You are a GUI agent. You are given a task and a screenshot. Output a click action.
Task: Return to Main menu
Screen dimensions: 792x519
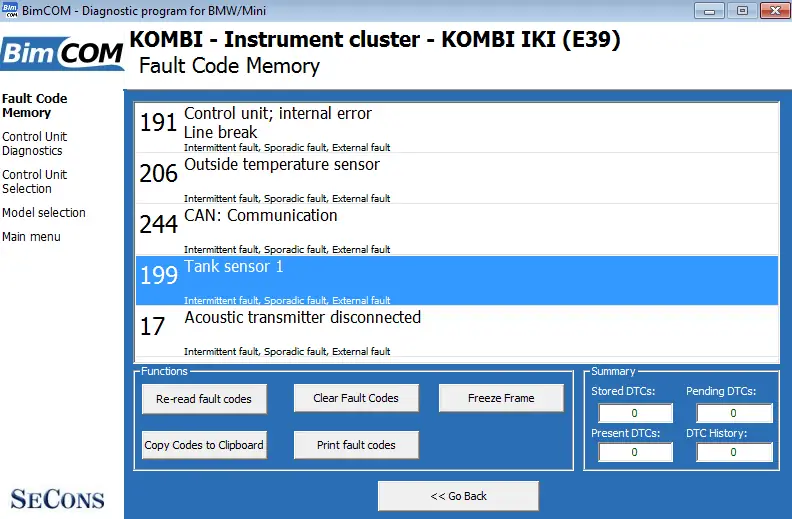[x=31, y=237]
